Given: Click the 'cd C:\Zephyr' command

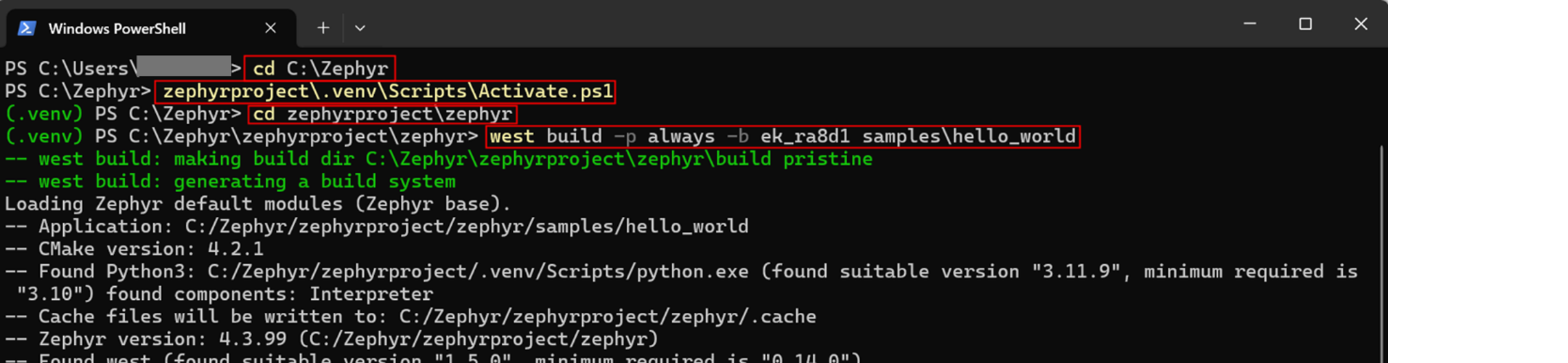Looking at the screenshot, I should (320, 69).
